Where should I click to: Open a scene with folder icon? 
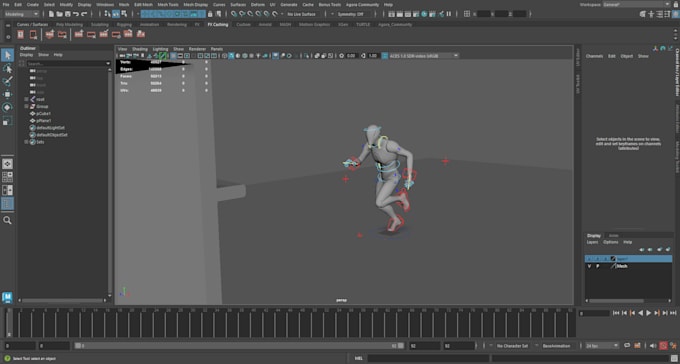tap(60, 14)
